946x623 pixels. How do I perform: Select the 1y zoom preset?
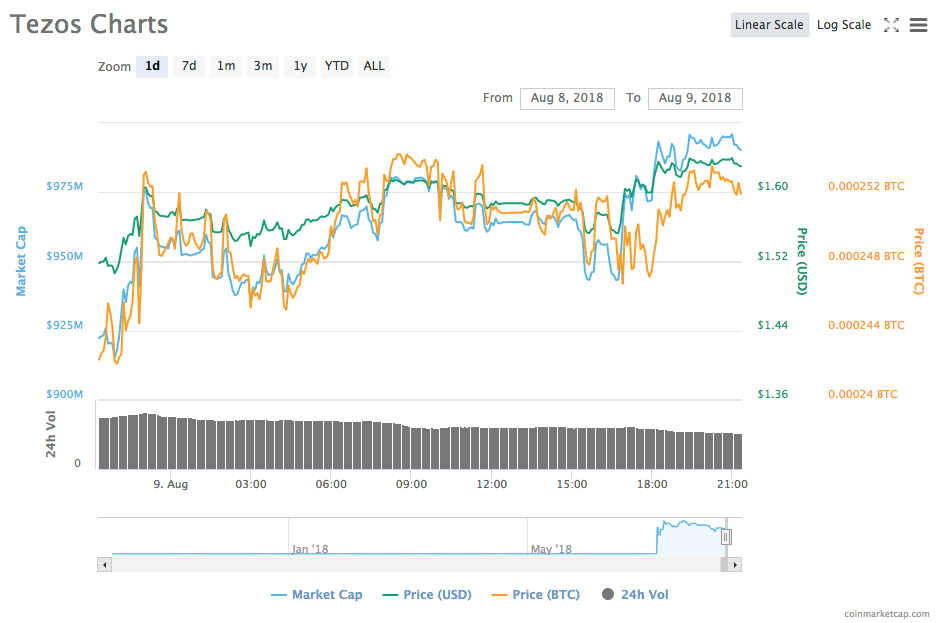coord(299,66)
